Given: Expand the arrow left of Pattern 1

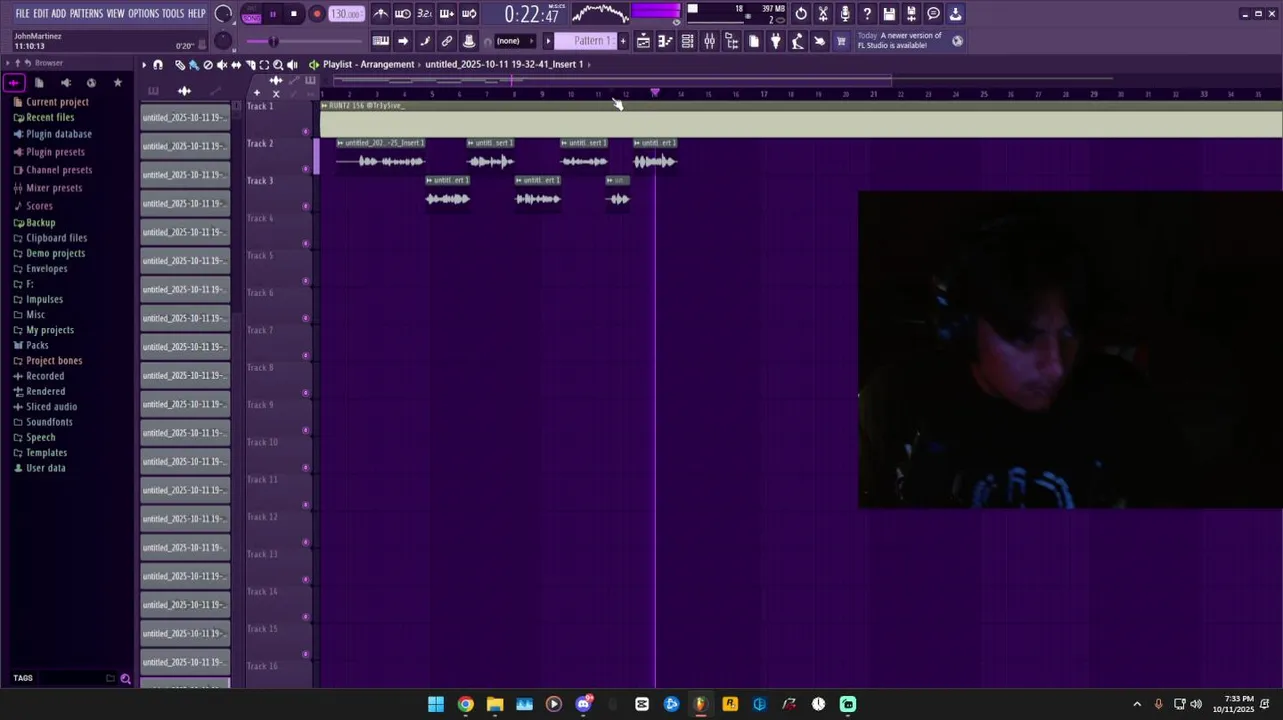Looking at the screenshot, I should (x=548, y=41).
